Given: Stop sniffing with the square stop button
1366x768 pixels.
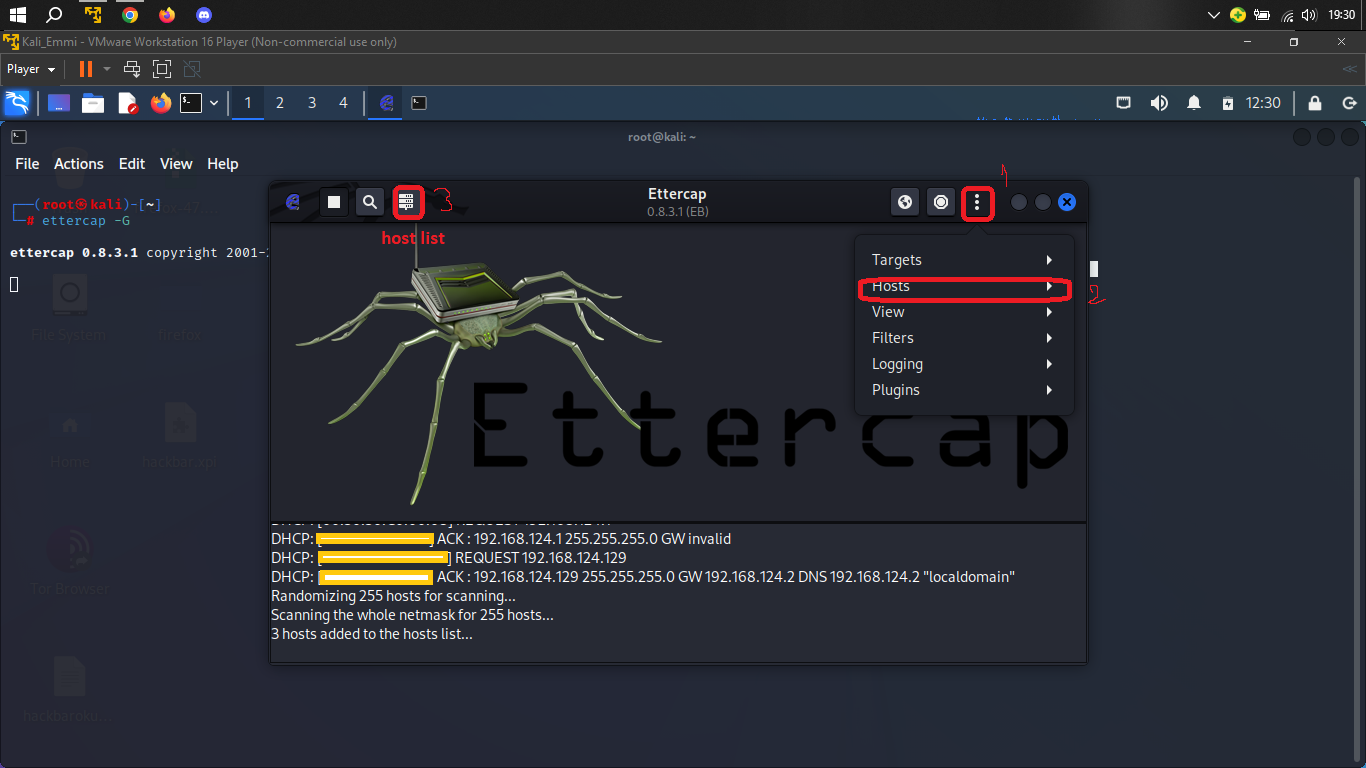Looking at the screenshot, I should [x=335, y=202].
